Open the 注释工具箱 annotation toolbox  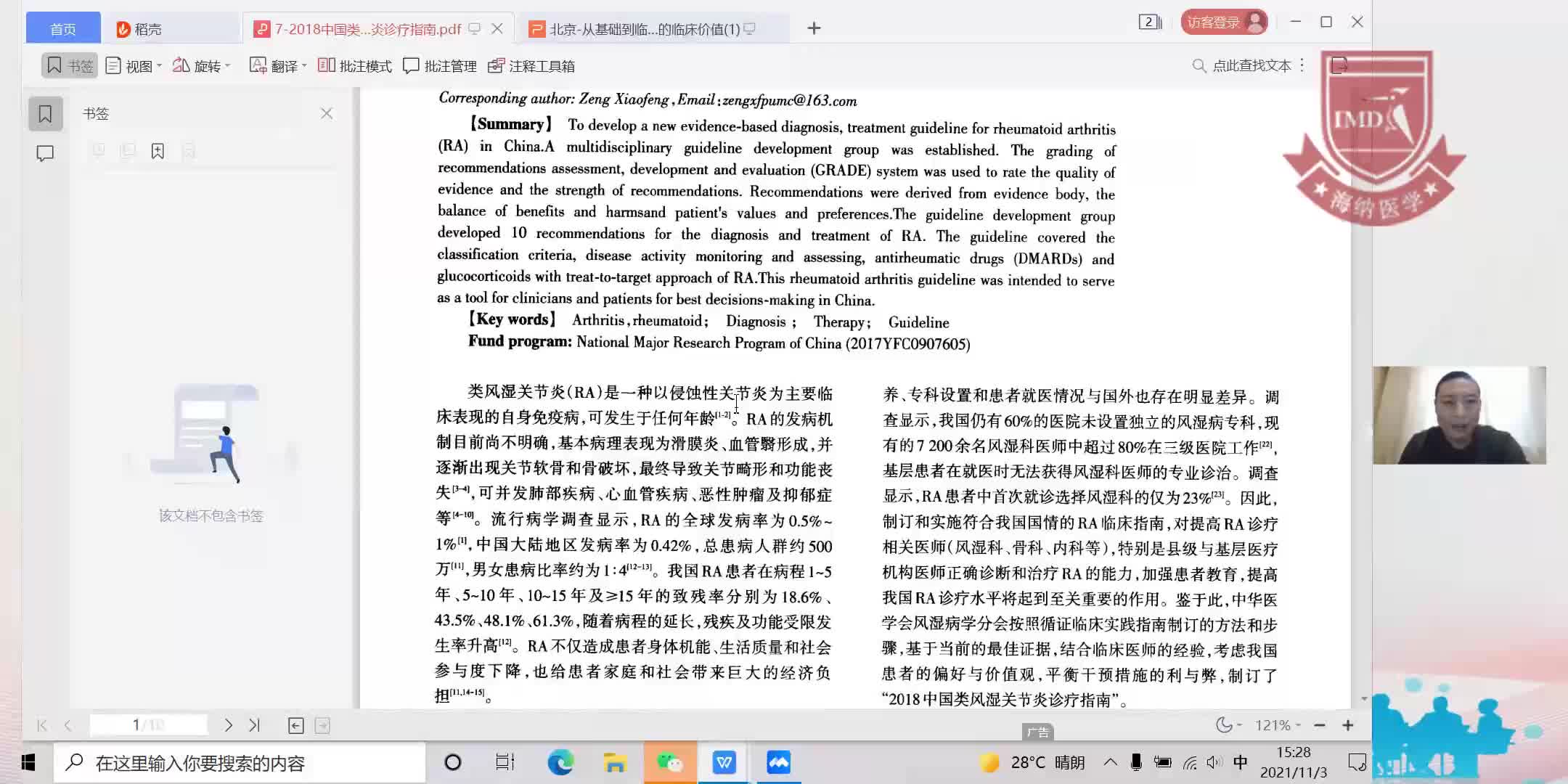click(x=531, y=65)
